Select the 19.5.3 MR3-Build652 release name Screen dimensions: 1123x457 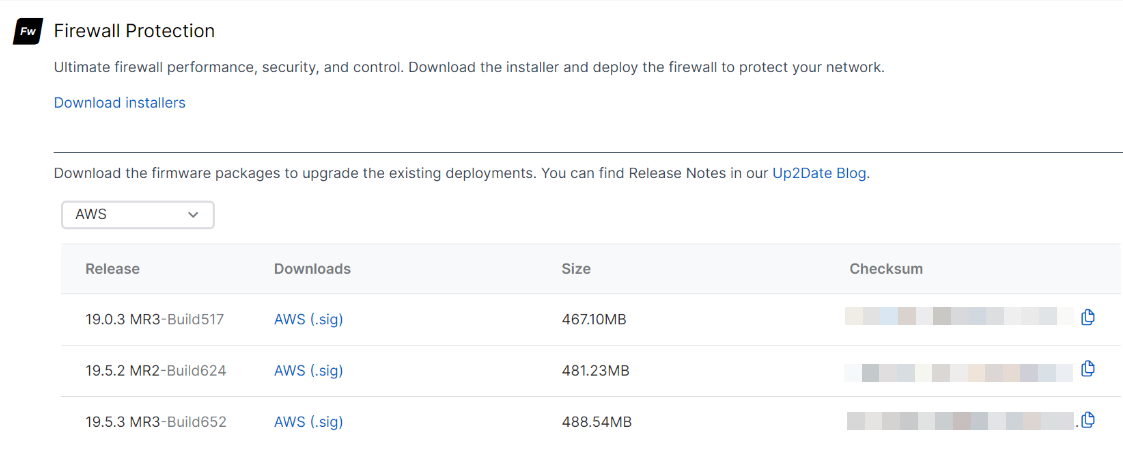point(155,422)
